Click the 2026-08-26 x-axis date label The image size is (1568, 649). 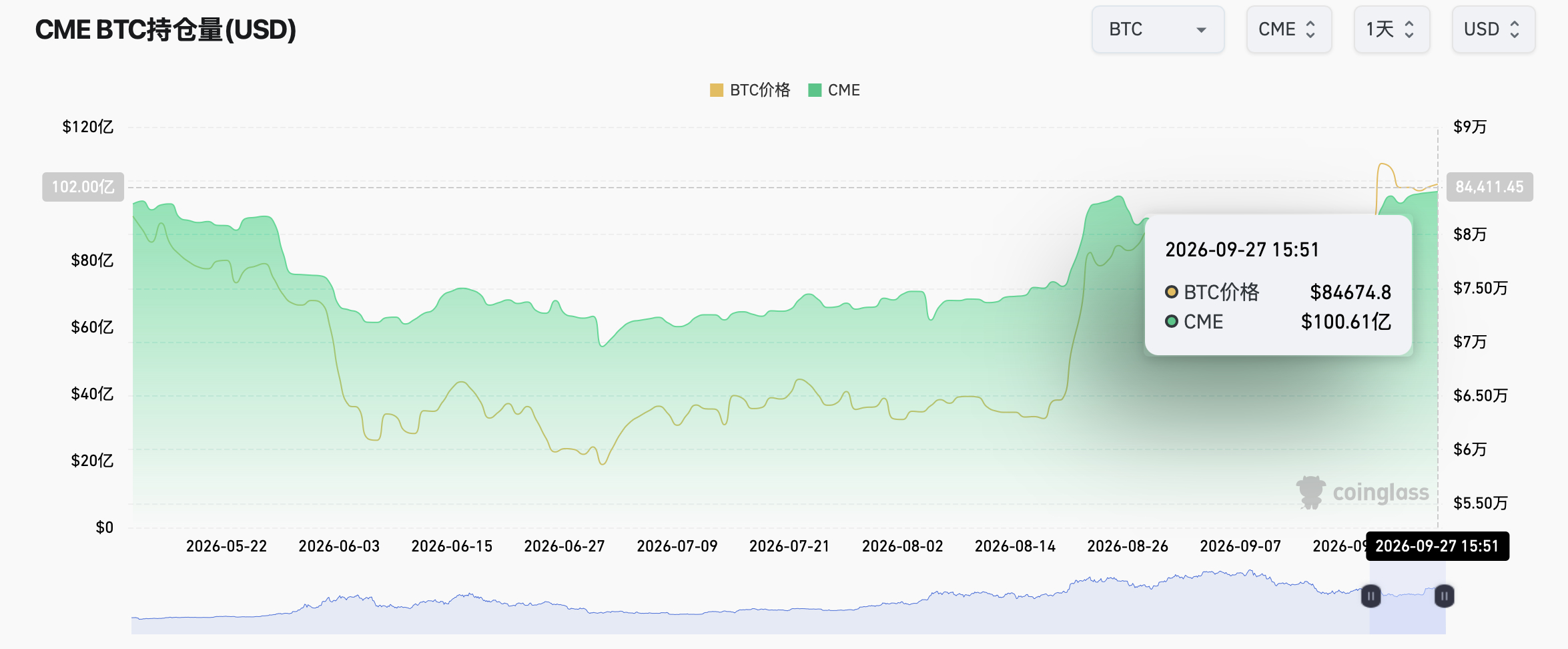1128,546
